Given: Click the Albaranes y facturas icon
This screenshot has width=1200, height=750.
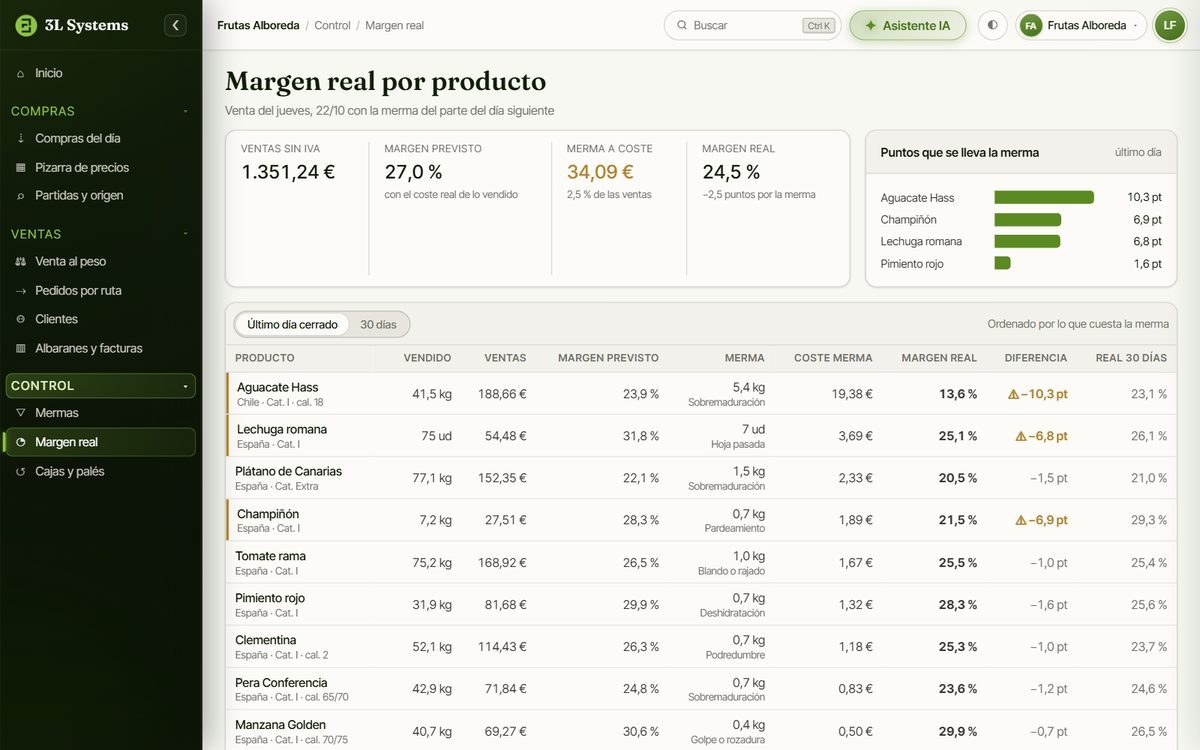Looking at the screenshot, I should [x=21, y=348].
